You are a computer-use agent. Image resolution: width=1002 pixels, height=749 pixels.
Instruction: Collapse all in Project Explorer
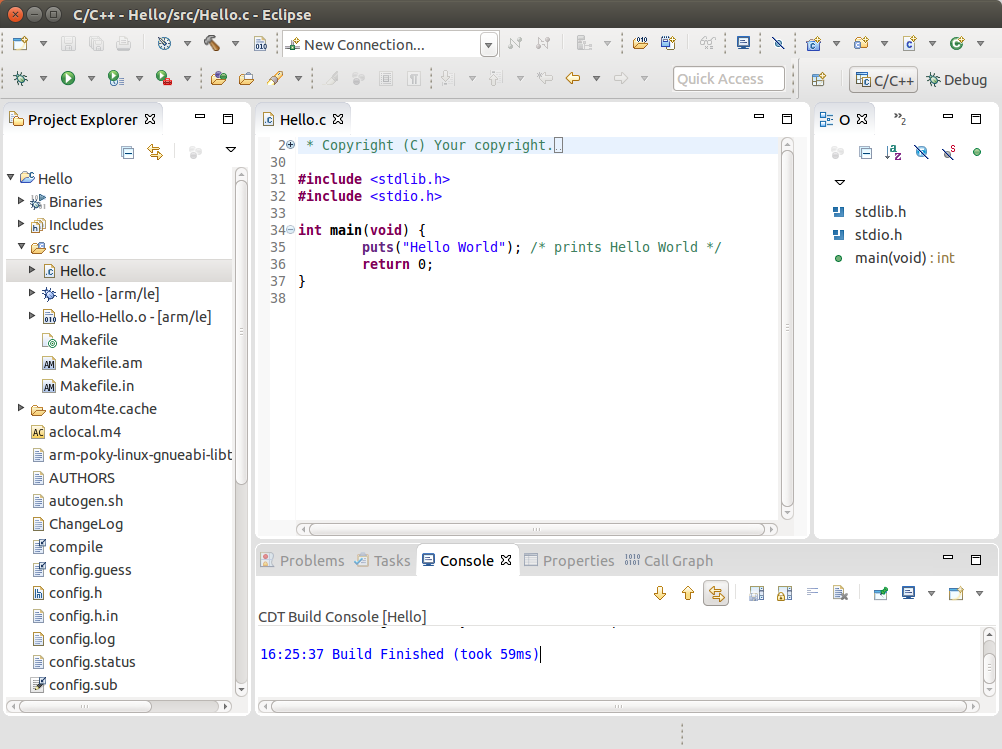[x=128, y=152]
